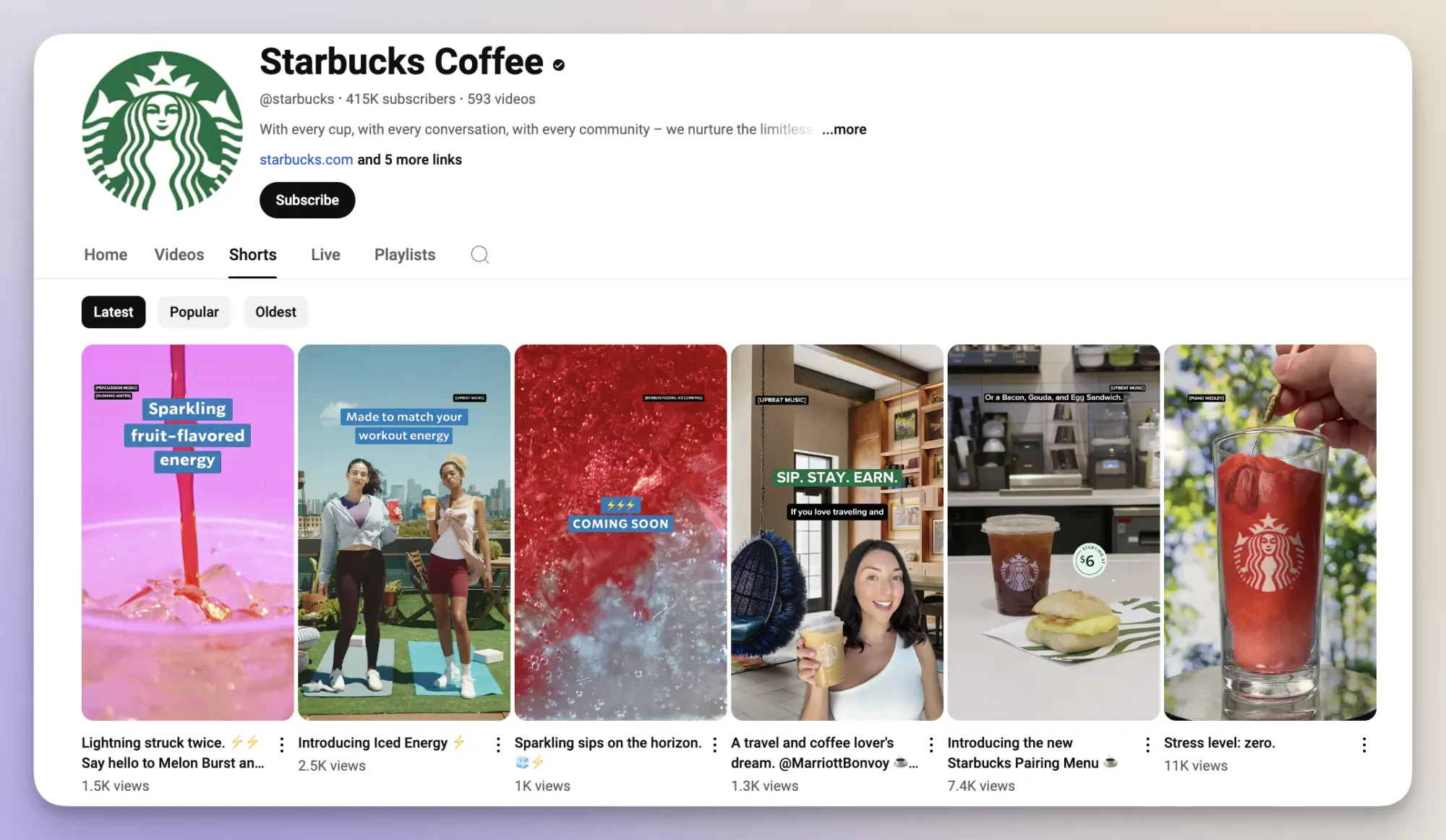Sort shorts by Oldest
This screenshot has width=1446, height=840.
[x=275, y=312]
